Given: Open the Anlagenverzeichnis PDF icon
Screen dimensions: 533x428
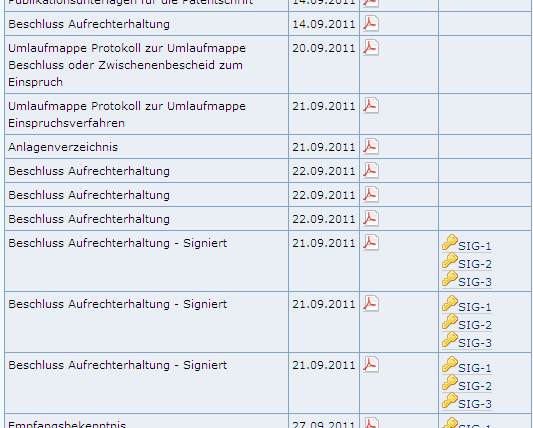Looking at the screenshot, I should point(371,147).
